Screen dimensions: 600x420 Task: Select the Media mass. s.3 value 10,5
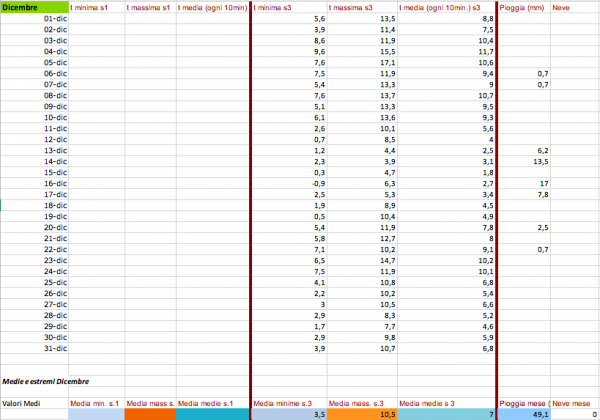click(x=362, y=414)
